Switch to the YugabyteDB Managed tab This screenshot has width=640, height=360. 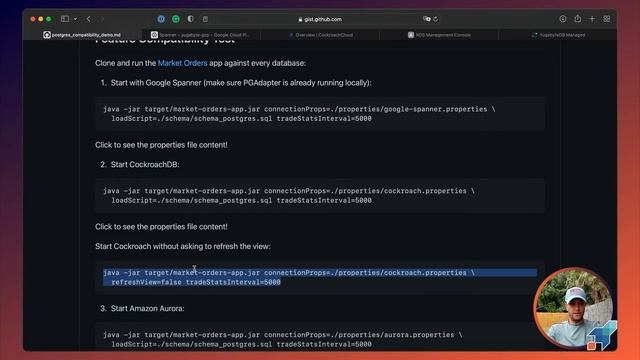pyautogui.click(x=558, y=35)
